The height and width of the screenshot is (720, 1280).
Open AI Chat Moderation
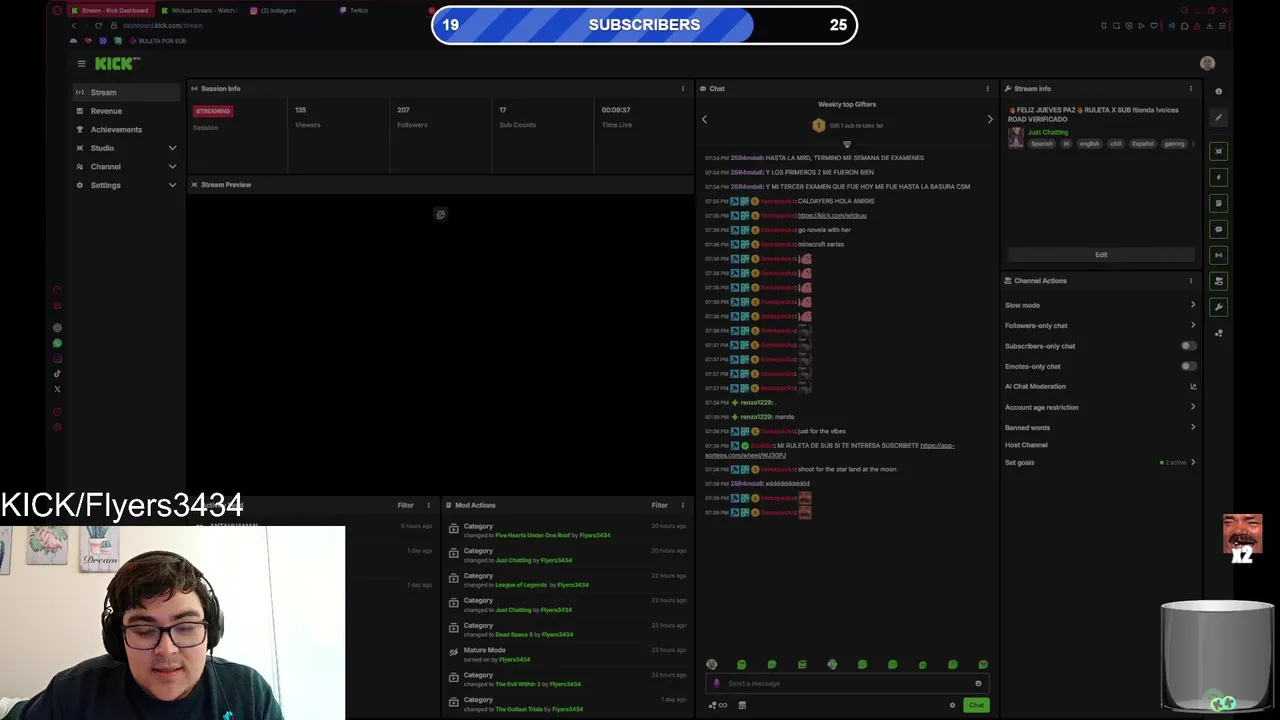[x=1100, y=386]
